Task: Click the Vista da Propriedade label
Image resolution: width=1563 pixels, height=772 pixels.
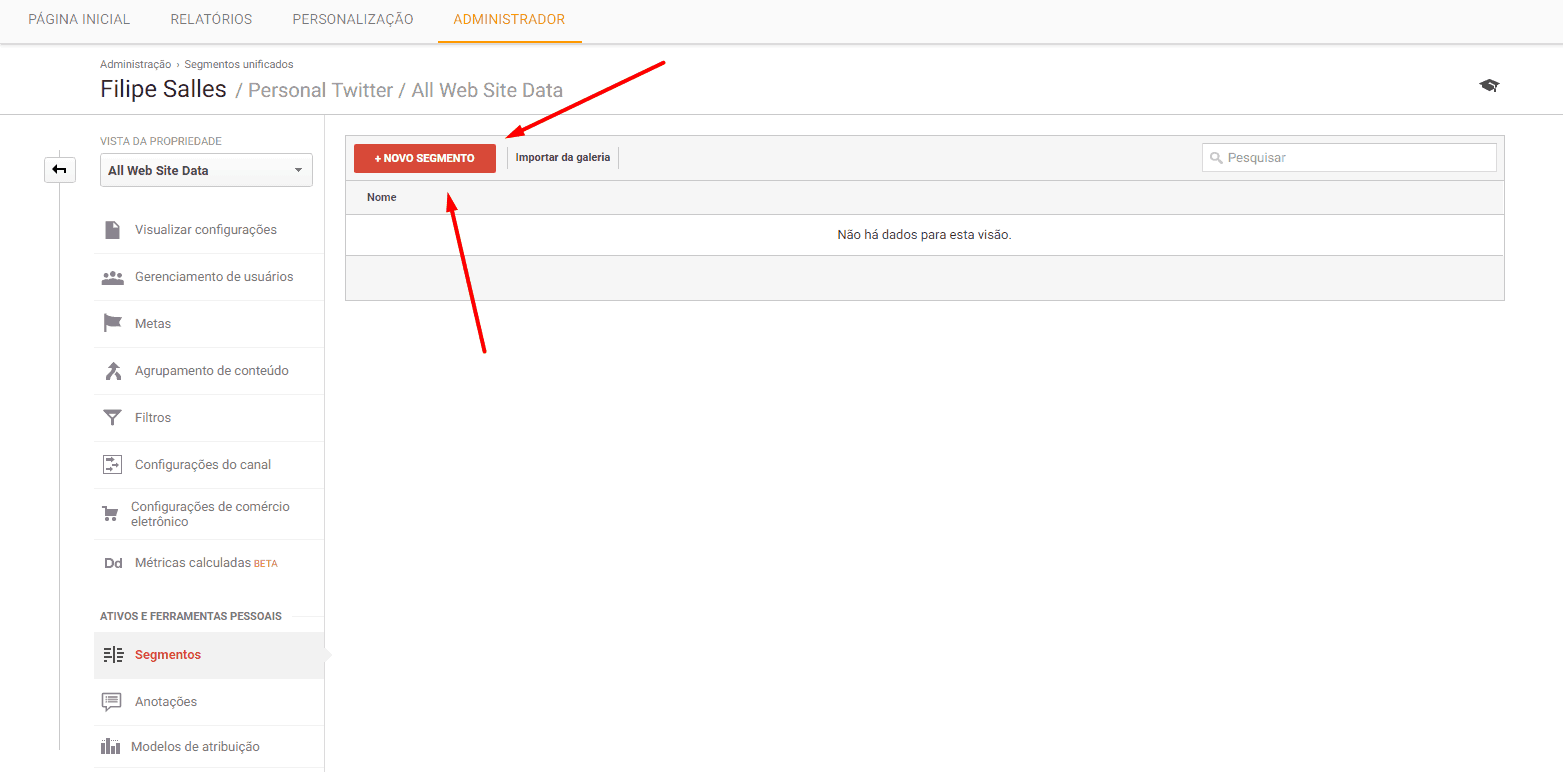Action: (161, 141)
